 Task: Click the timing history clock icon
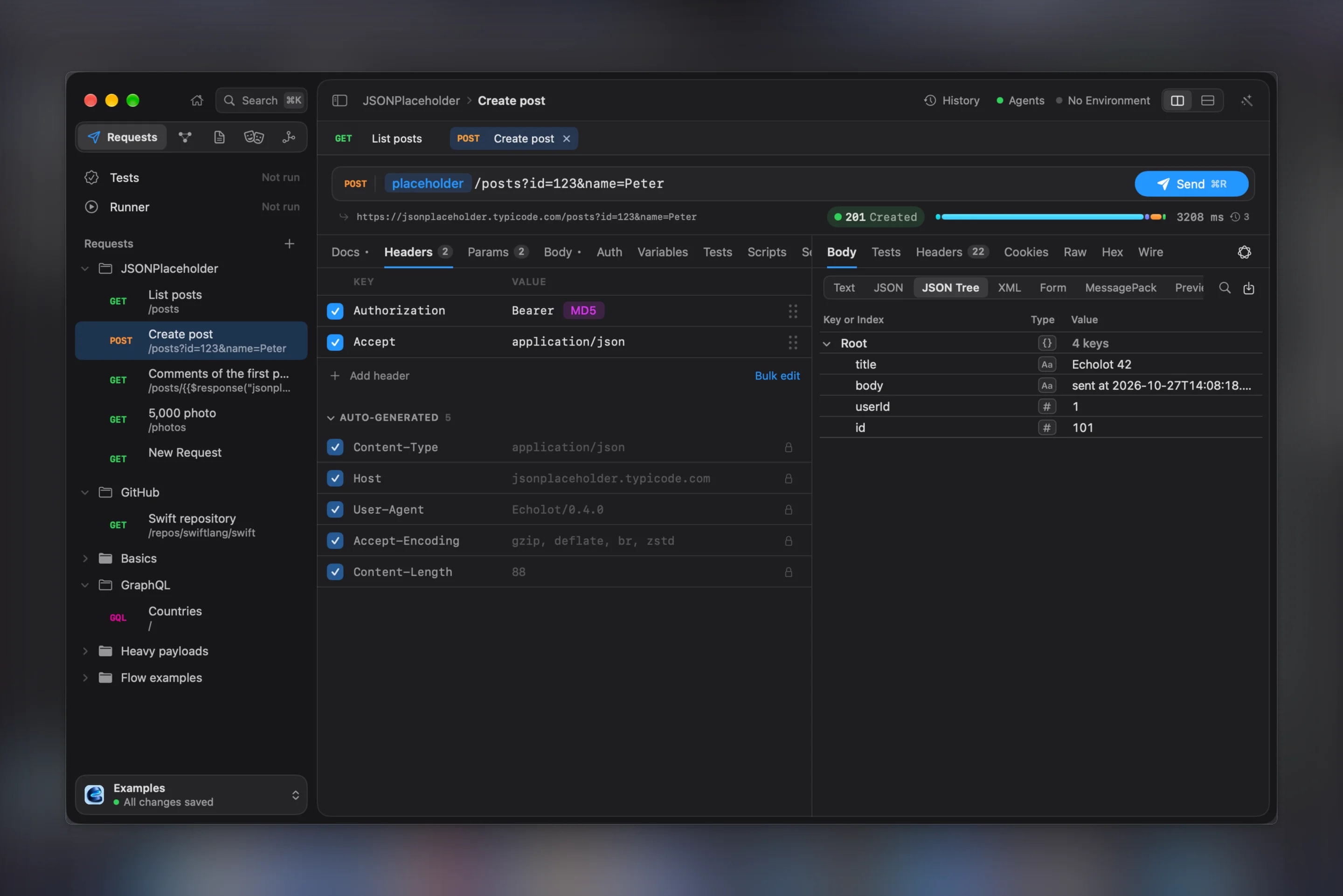point(1235,217)
